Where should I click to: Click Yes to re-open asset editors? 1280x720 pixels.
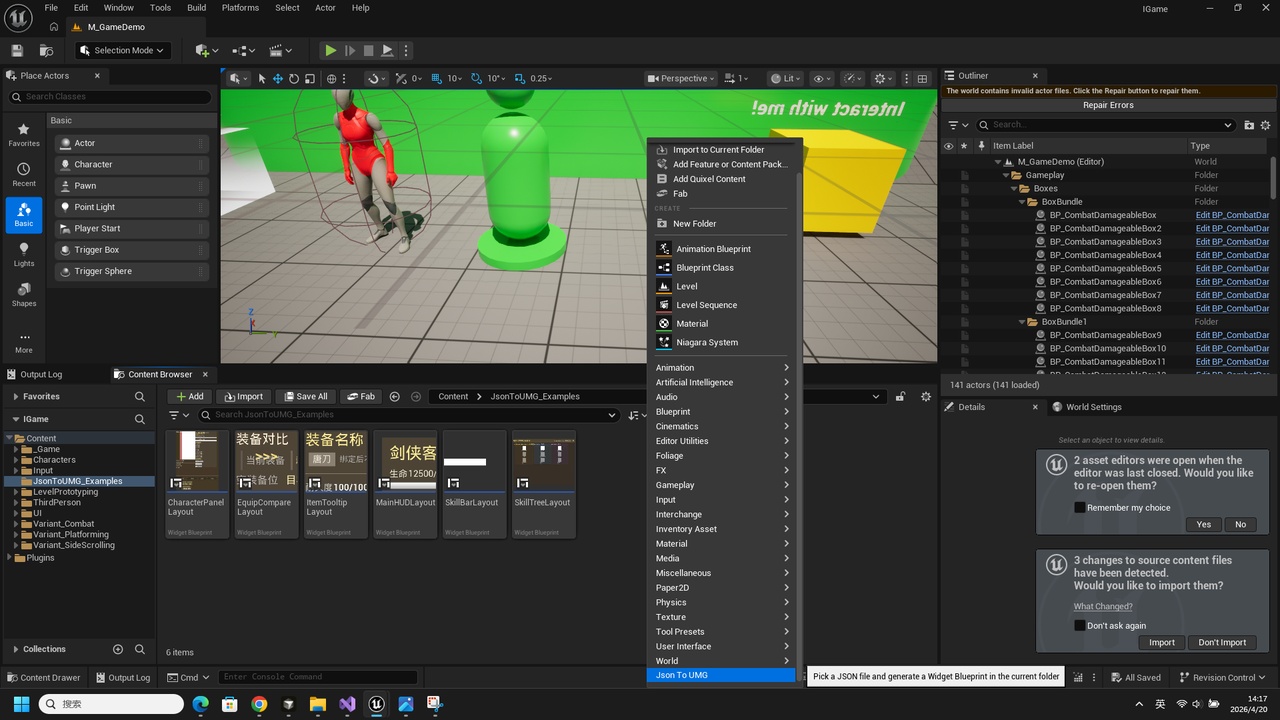coord(1203,524)
